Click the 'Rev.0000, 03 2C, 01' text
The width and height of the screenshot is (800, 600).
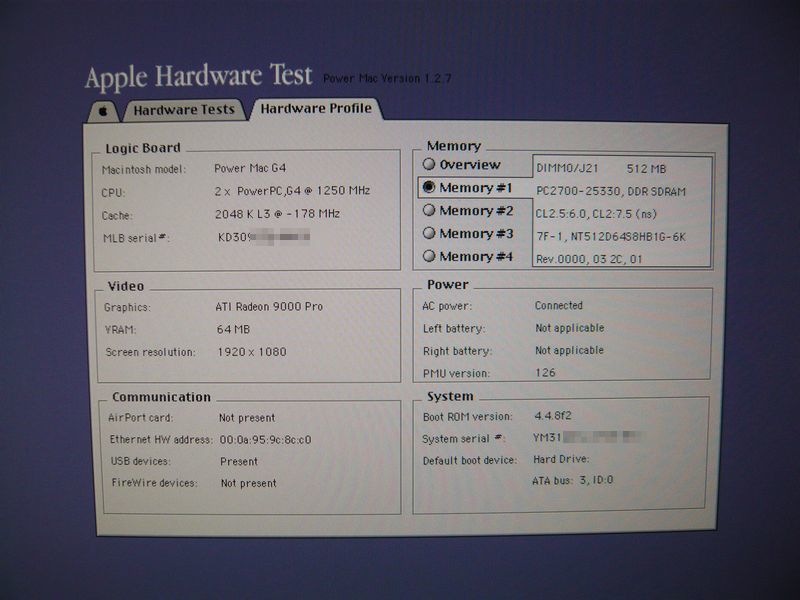point(589,259)
